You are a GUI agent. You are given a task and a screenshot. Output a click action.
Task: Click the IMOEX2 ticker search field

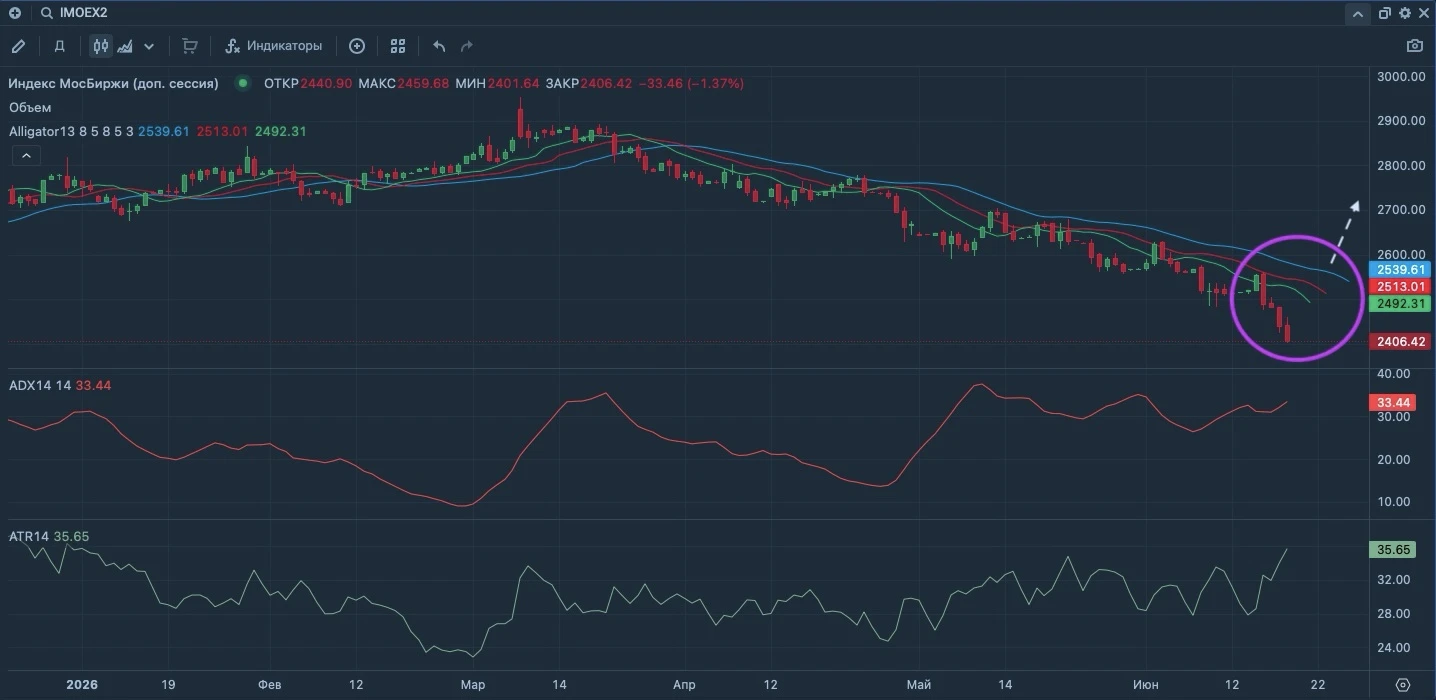[85, 13]
